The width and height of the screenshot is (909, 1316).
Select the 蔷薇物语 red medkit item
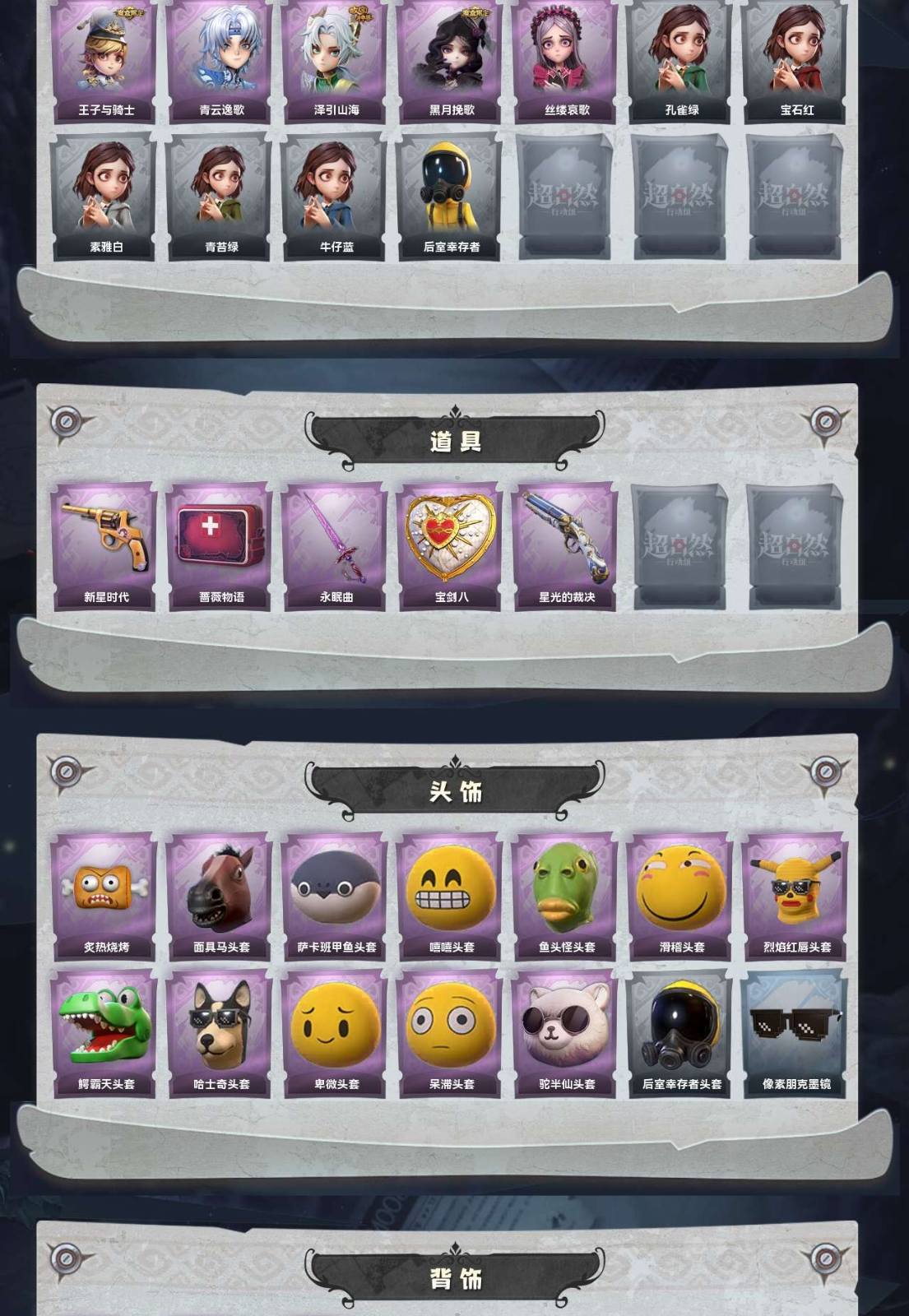click(220, 546)
